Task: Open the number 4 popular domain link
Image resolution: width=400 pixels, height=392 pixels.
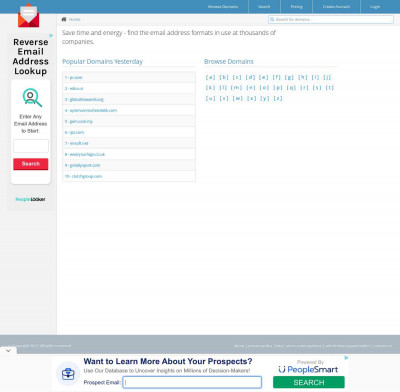Action: point(91,110)
